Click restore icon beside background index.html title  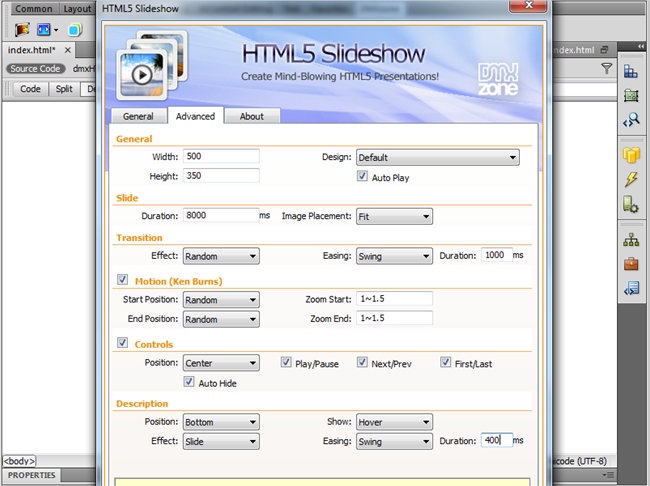604,50
